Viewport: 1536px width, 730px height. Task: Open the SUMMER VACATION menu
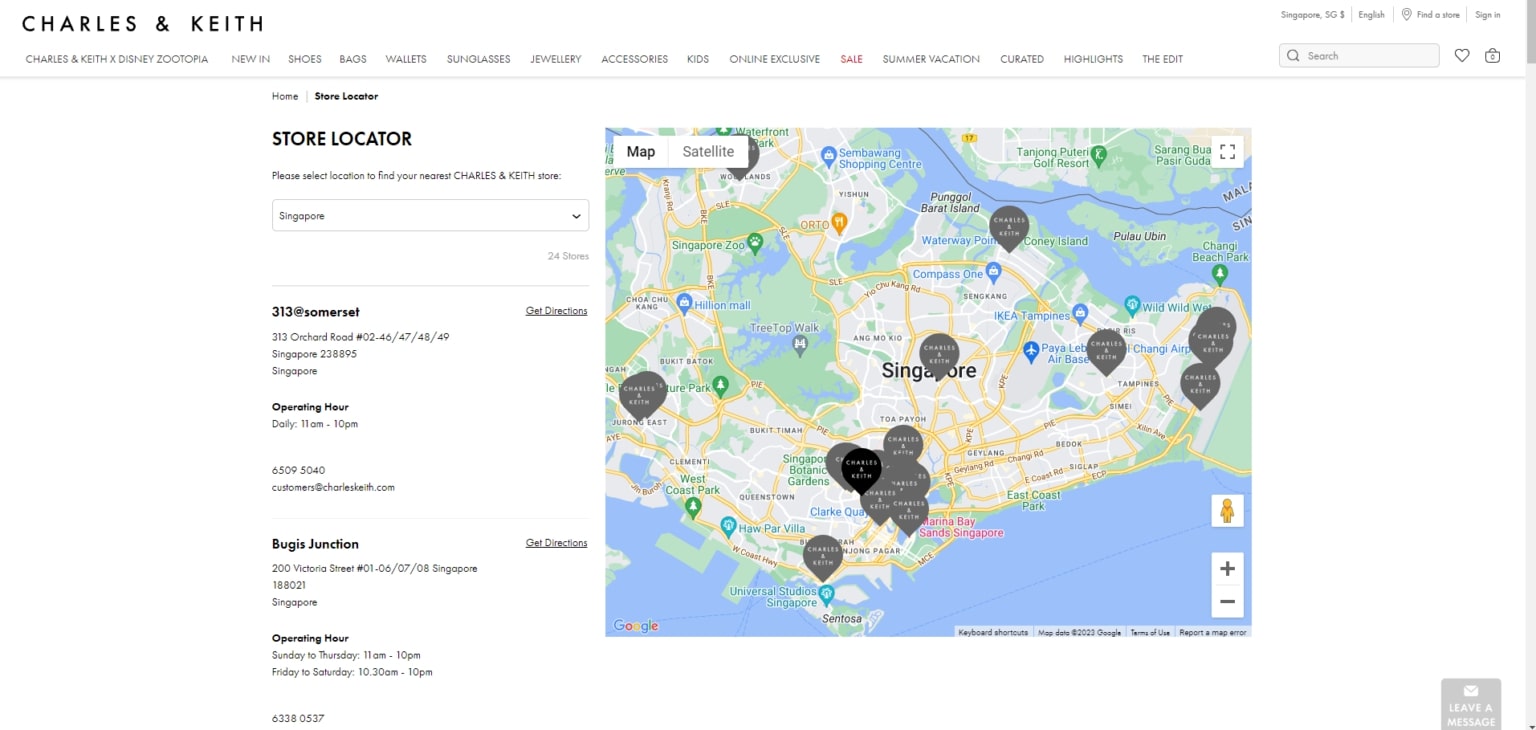[x=931, y=59]
